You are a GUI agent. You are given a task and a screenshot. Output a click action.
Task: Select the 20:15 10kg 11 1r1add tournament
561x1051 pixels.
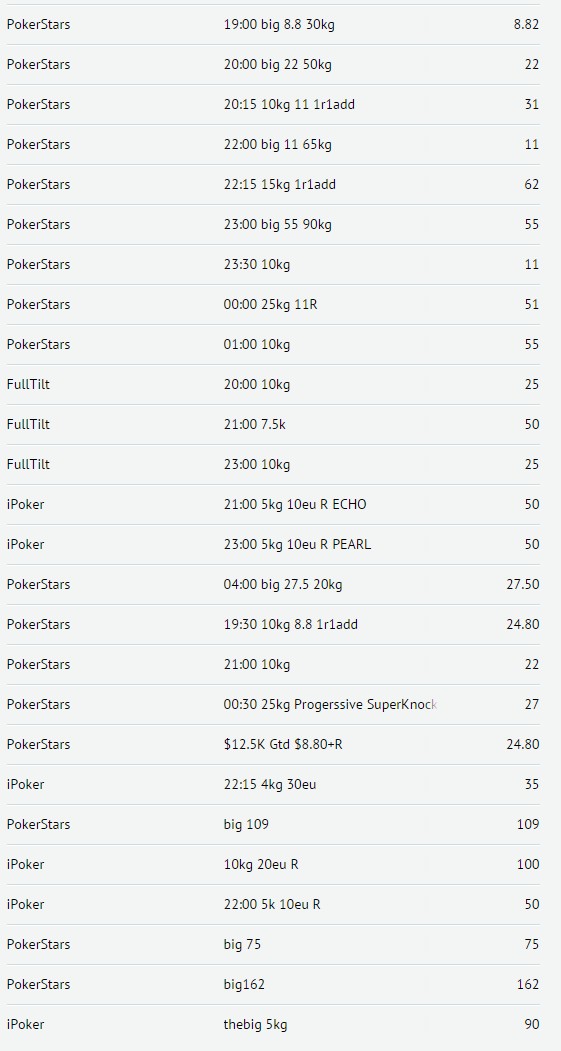pyautogui.click(x=273, y=105)
